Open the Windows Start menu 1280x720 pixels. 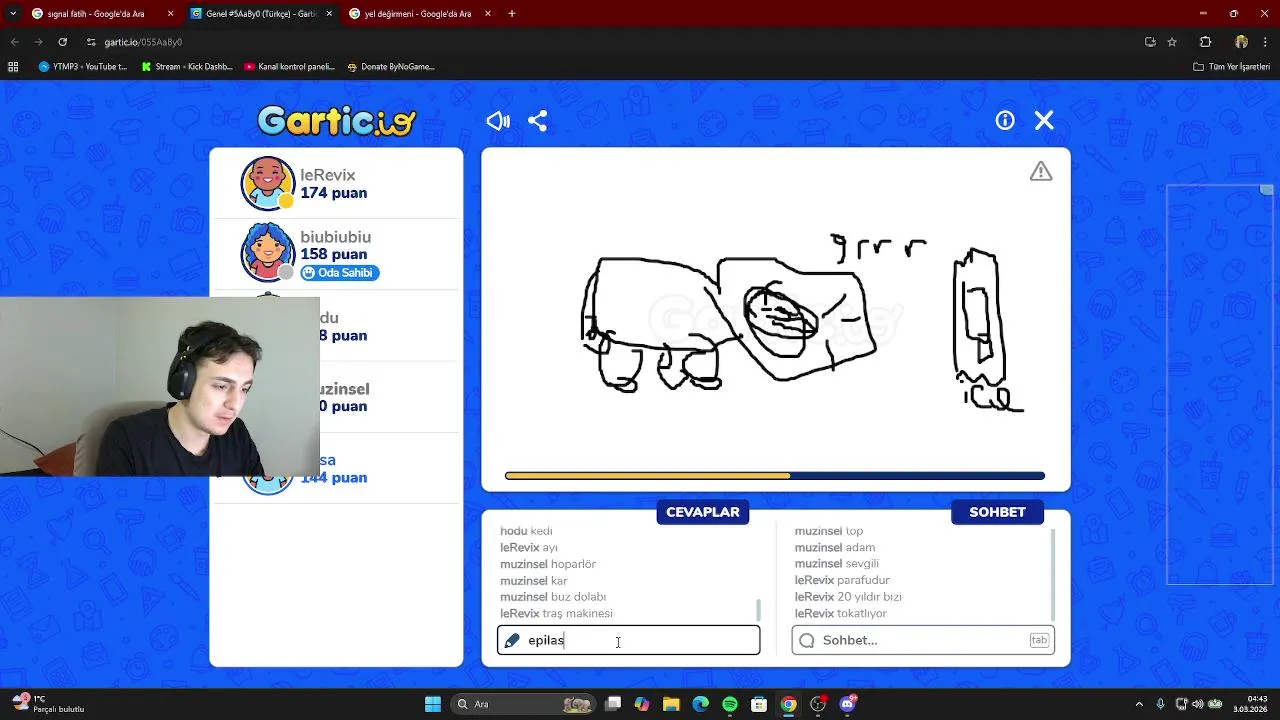click(433, 704)
